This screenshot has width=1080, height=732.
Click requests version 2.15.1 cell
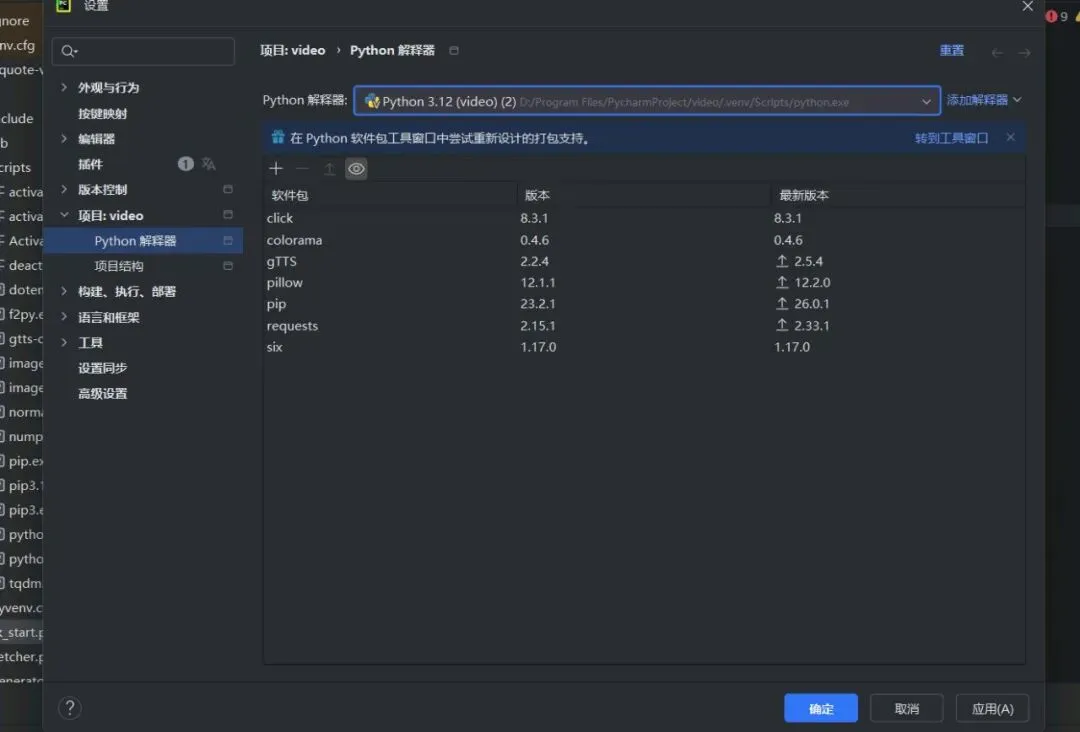click(537, 325)
